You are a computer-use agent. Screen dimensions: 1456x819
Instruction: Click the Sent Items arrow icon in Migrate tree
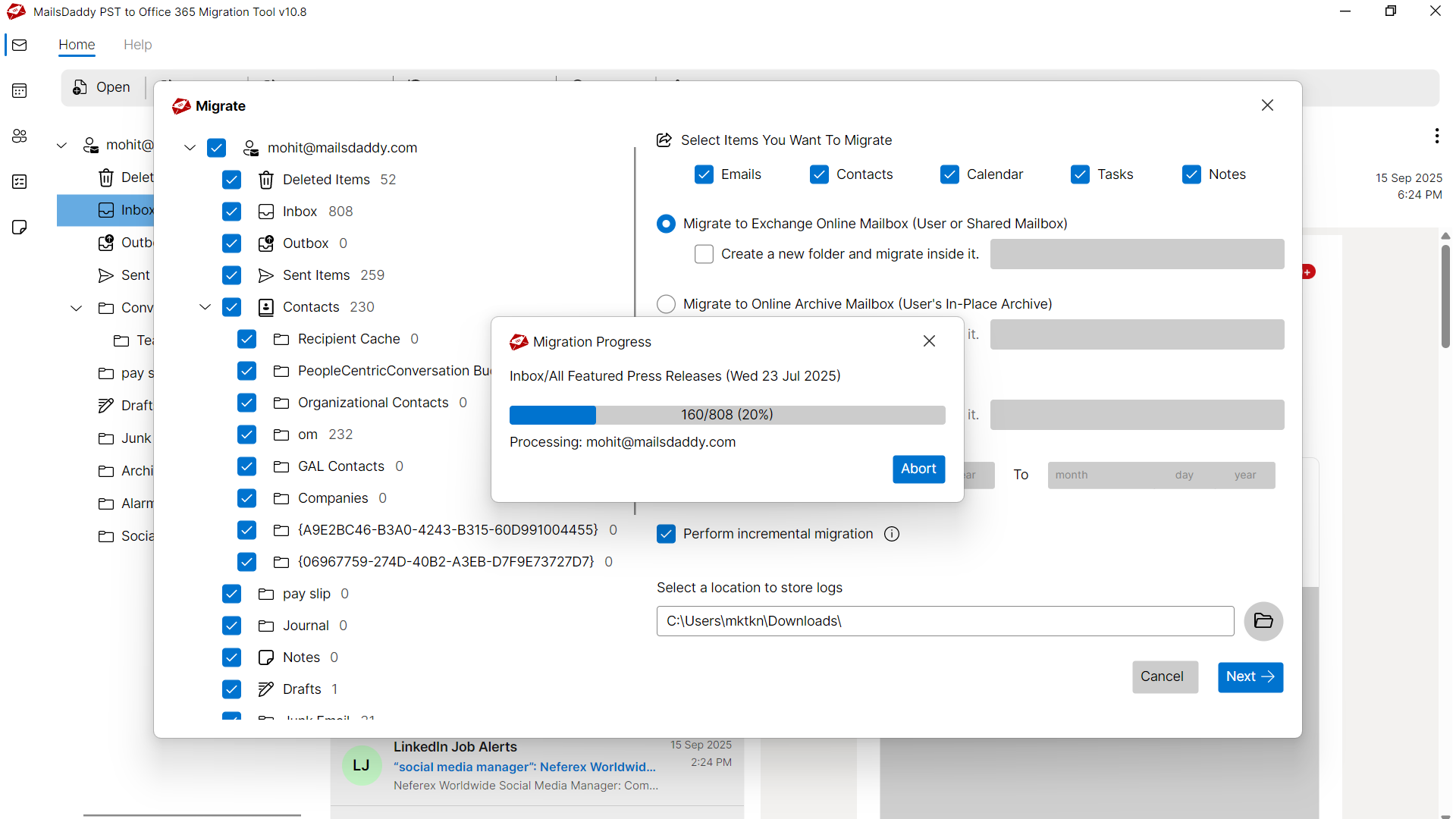[266, 275]
